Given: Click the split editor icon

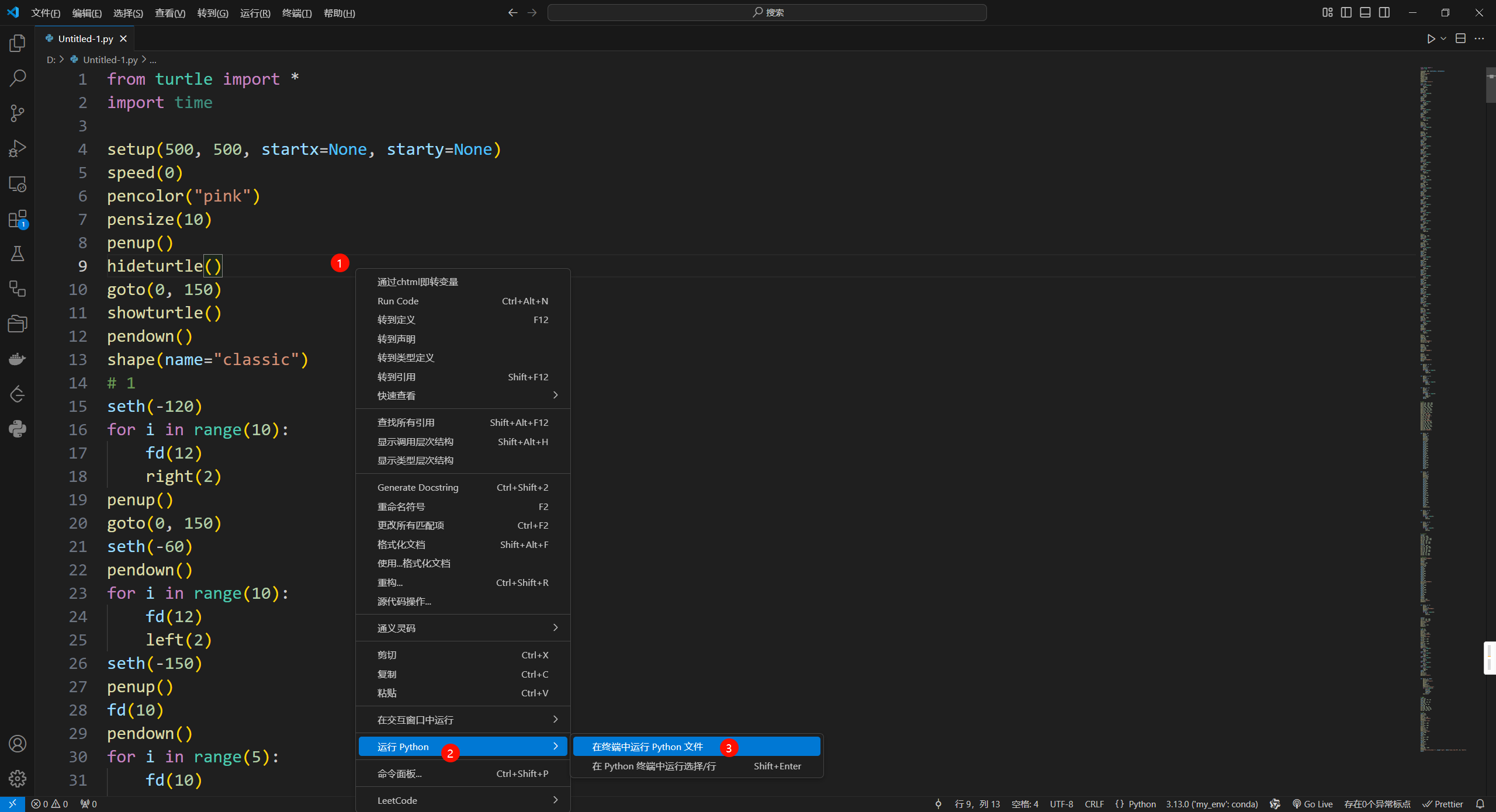Looking at the screenshot, I should point(1460,39).
